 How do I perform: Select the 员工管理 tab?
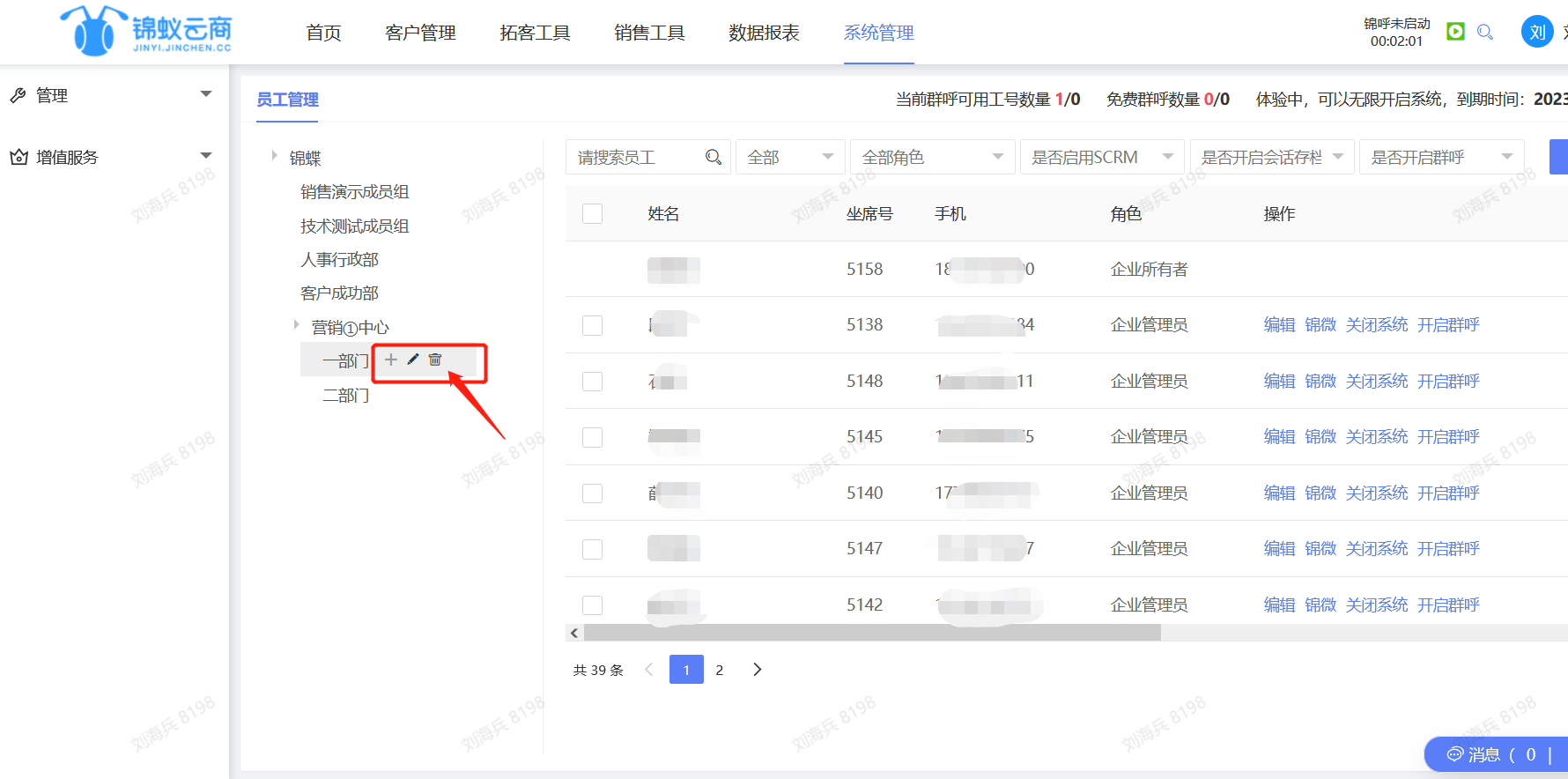(x=287, y=100)
